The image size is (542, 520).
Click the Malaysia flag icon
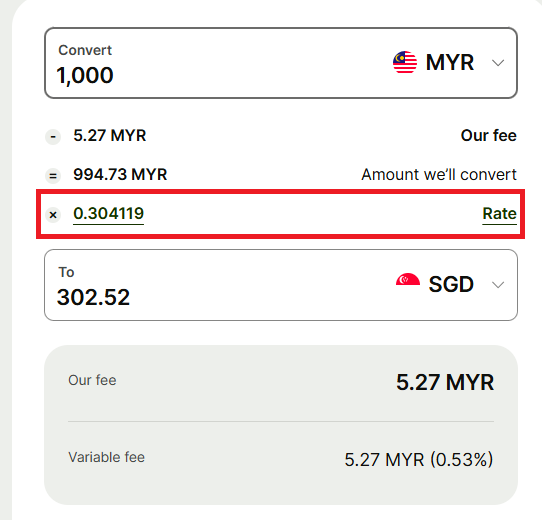[x=405, y=63]
